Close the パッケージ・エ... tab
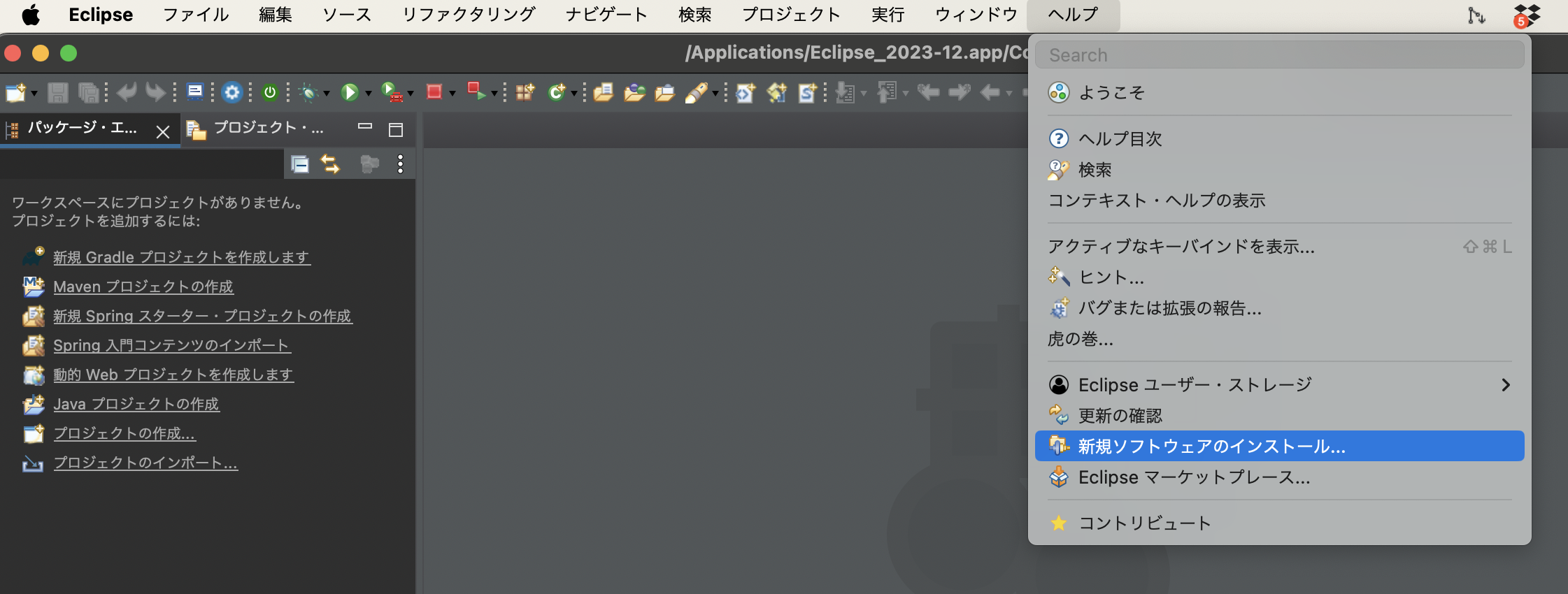The width and height of the screenshot is (1568, 594). pos(163,131)
